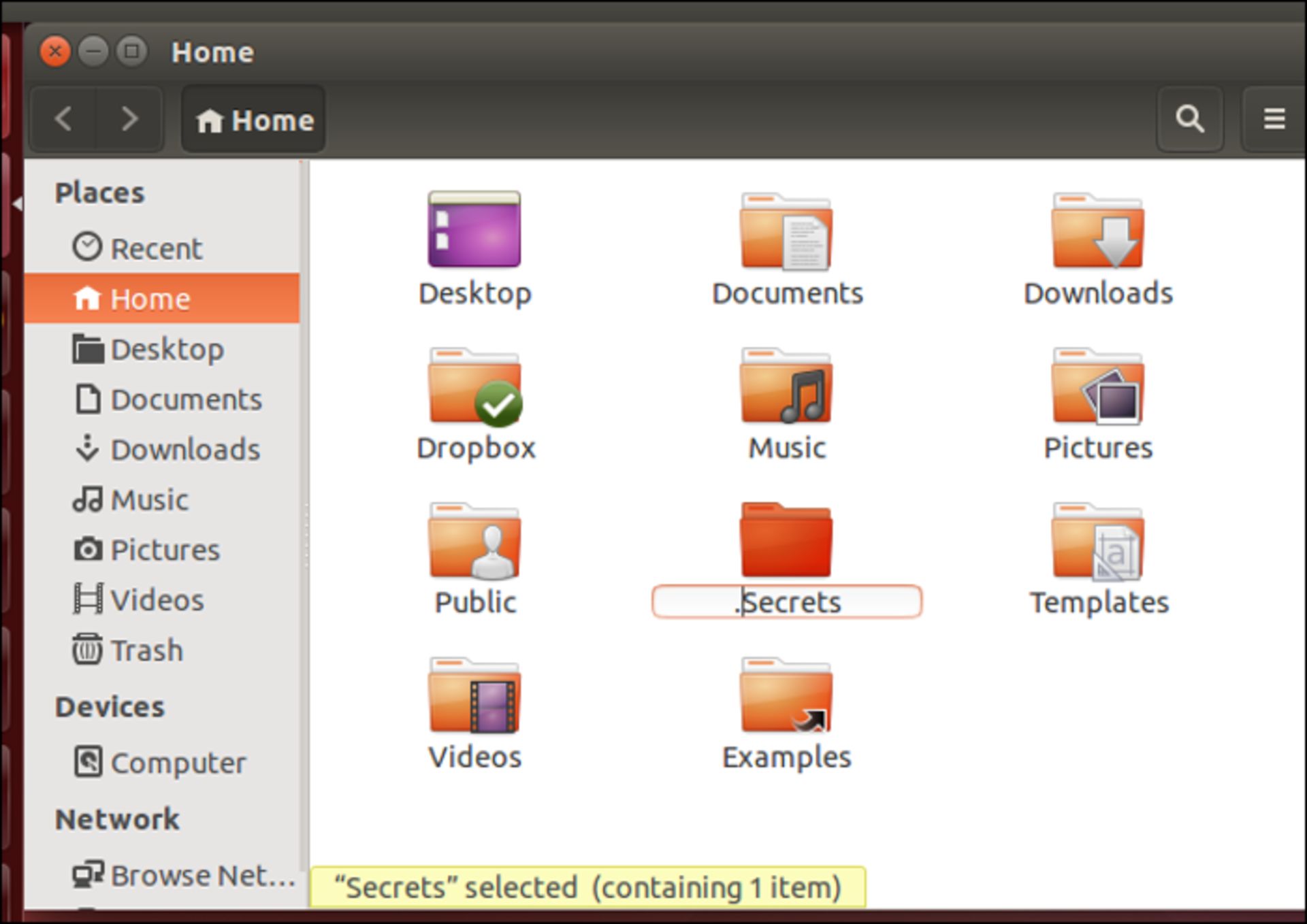Click the Home breadcrumb in the path bar
The image size is (1307, 924).
[x=253, y=120]
